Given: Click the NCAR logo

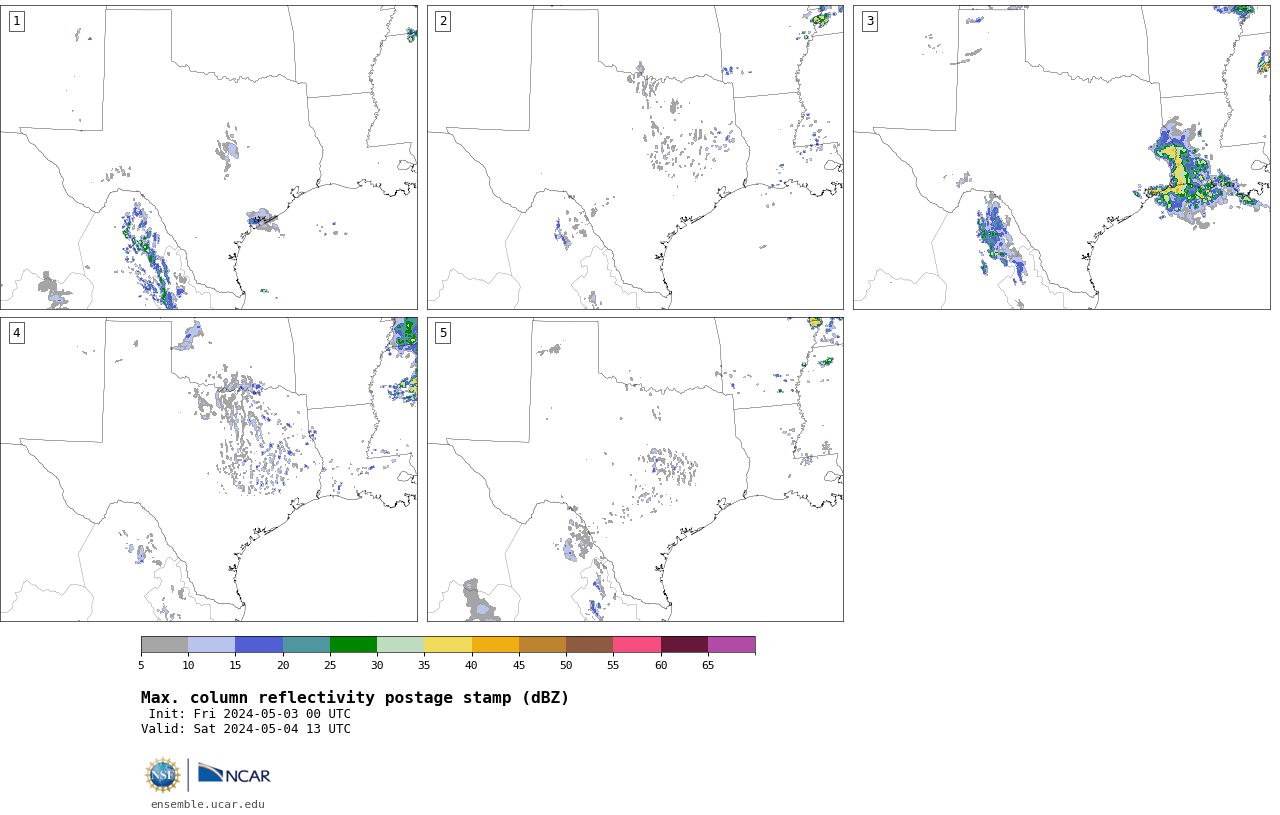Looking at the screenshot, I should tap(234, 774).
